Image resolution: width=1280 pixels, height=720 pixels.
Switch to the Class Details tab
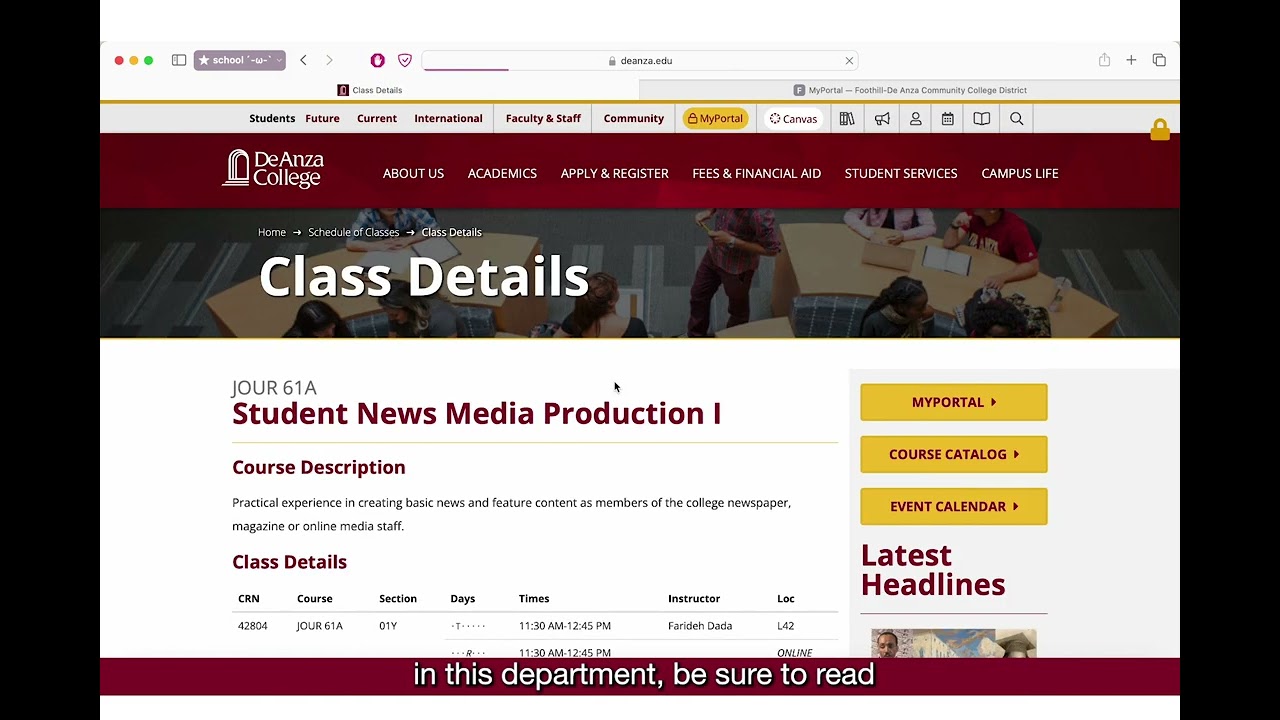370,90
